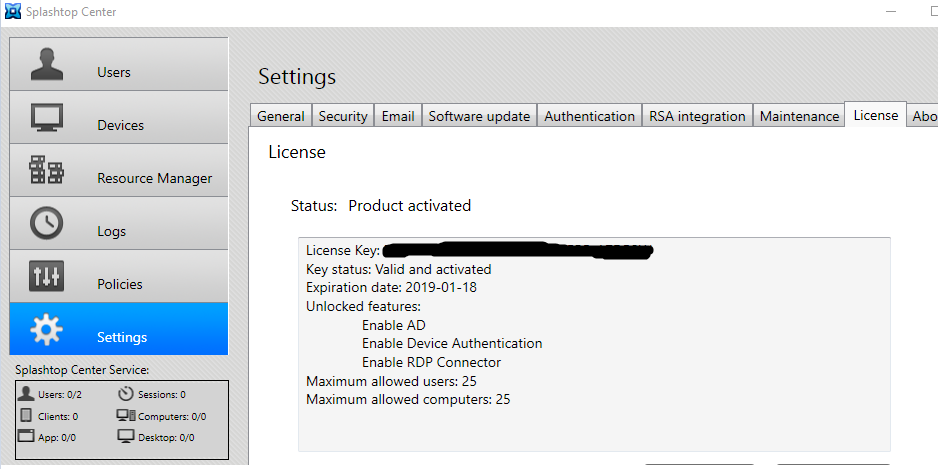The height and width of the screenshot is (469, 938).
Task: Switch to the General tab
Action: coord(281,116)
